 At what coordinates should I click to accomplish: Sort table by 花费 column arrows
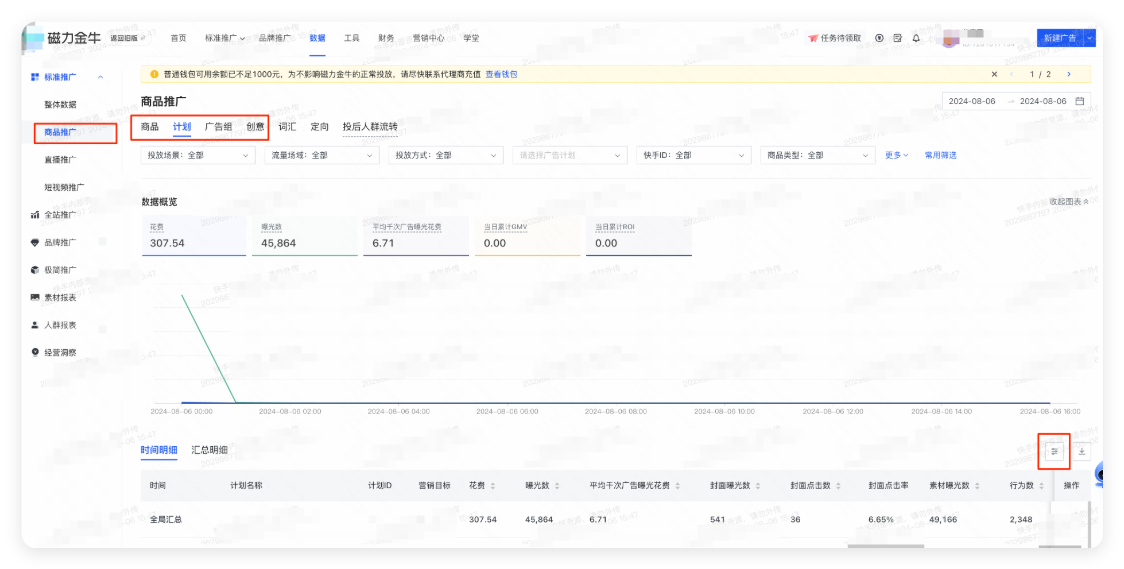pos(493,486)
